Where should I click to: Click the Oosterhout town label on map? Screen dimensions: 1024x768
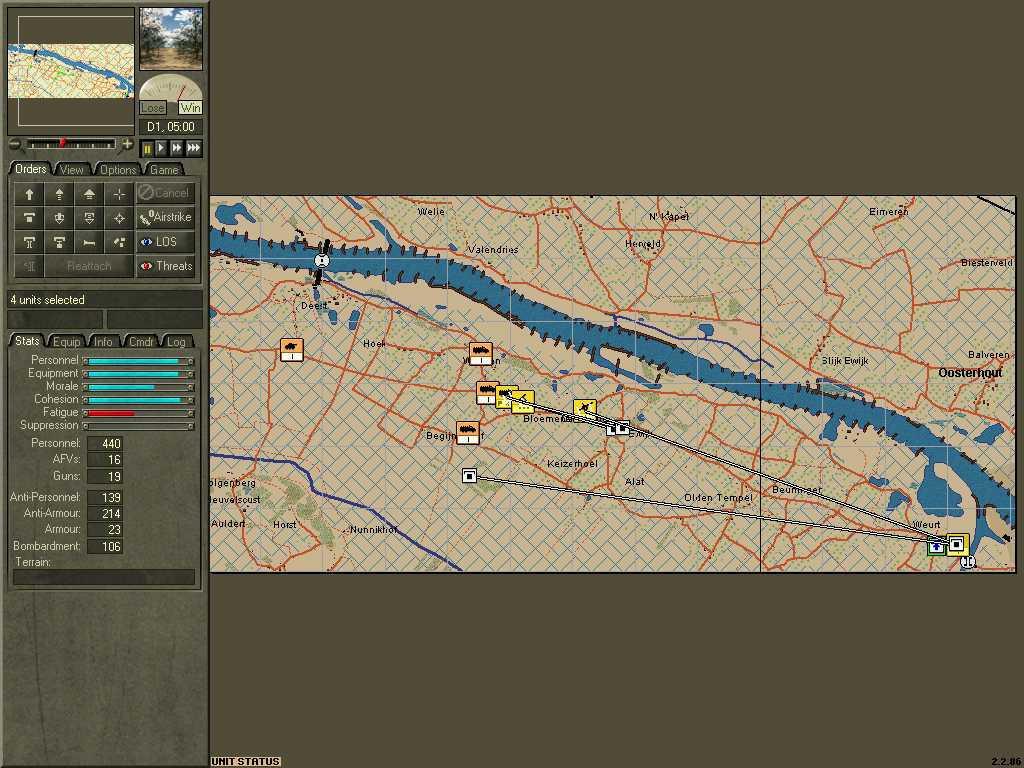[x=970, y=373]
